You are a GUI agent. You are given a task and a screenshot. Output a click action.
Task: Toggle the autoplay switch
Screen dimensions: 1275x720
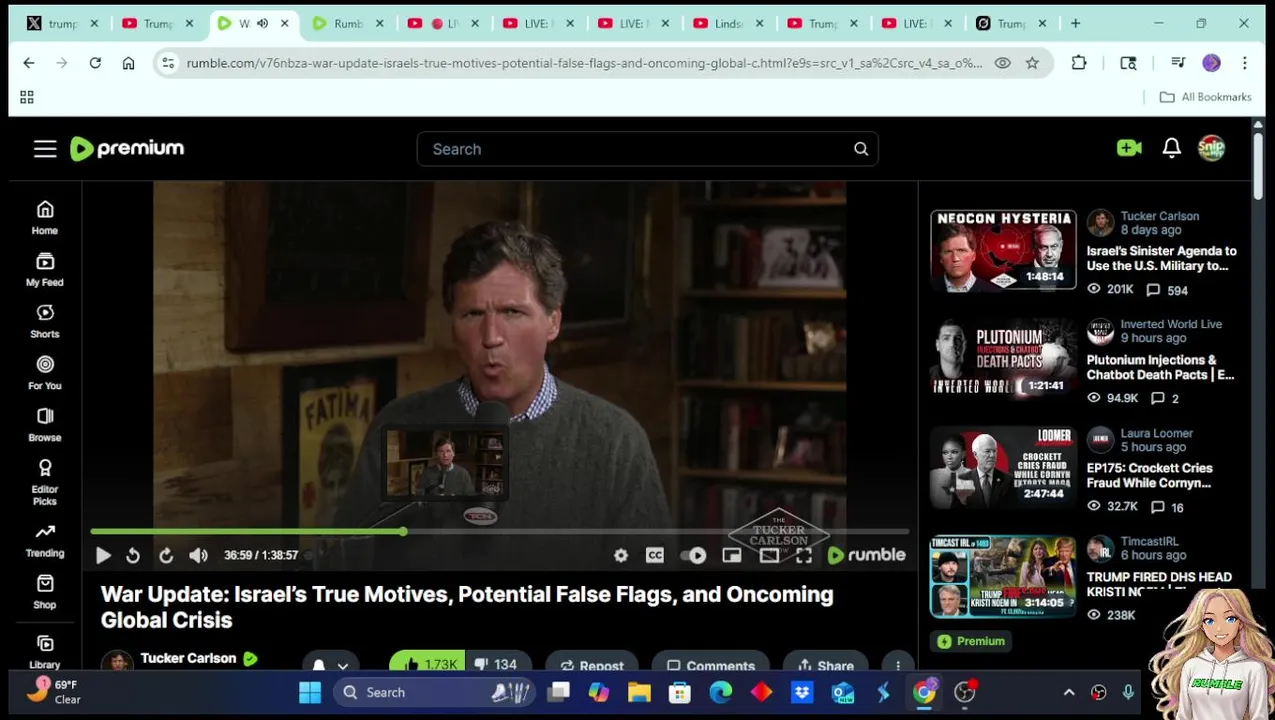pos(694,555)
